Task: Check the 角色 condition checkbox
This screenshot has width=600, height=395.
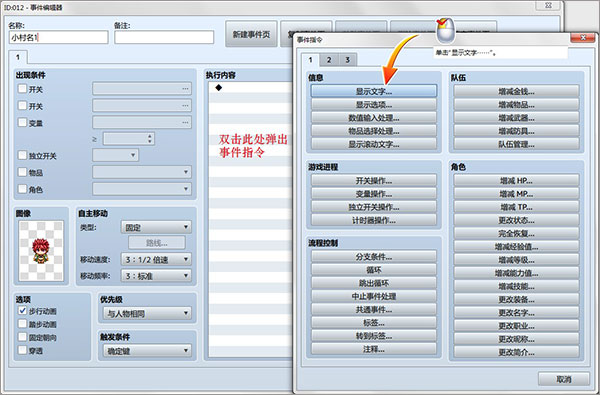Action: [23, 189]
